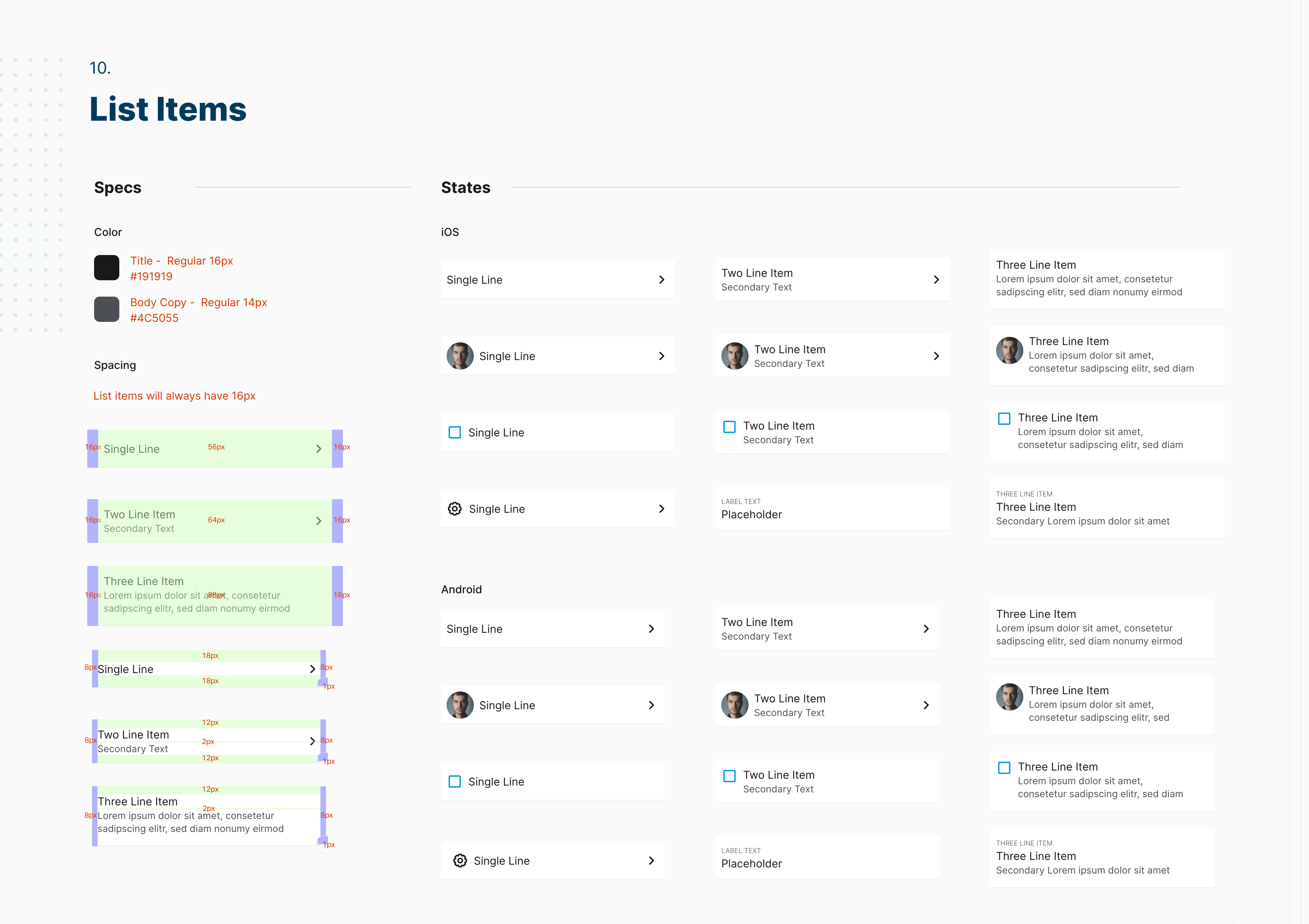The image size is (1309, 924).
Task: Click the chevron on the Android gear Single Line item
Action: pos(651,860)
